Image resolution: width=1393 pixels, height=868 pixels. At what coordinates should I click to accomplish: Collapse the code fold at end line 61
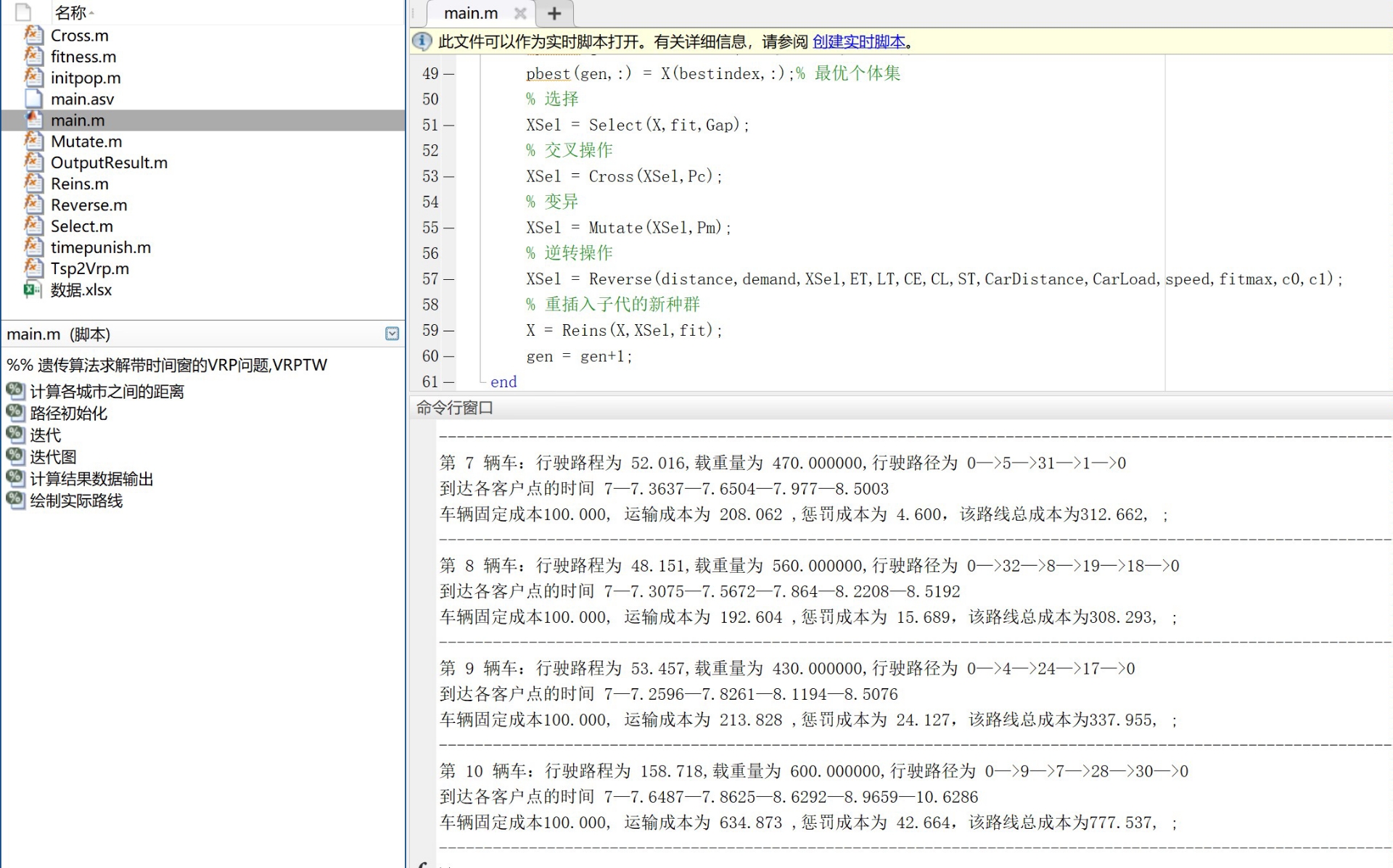[482, 381]
